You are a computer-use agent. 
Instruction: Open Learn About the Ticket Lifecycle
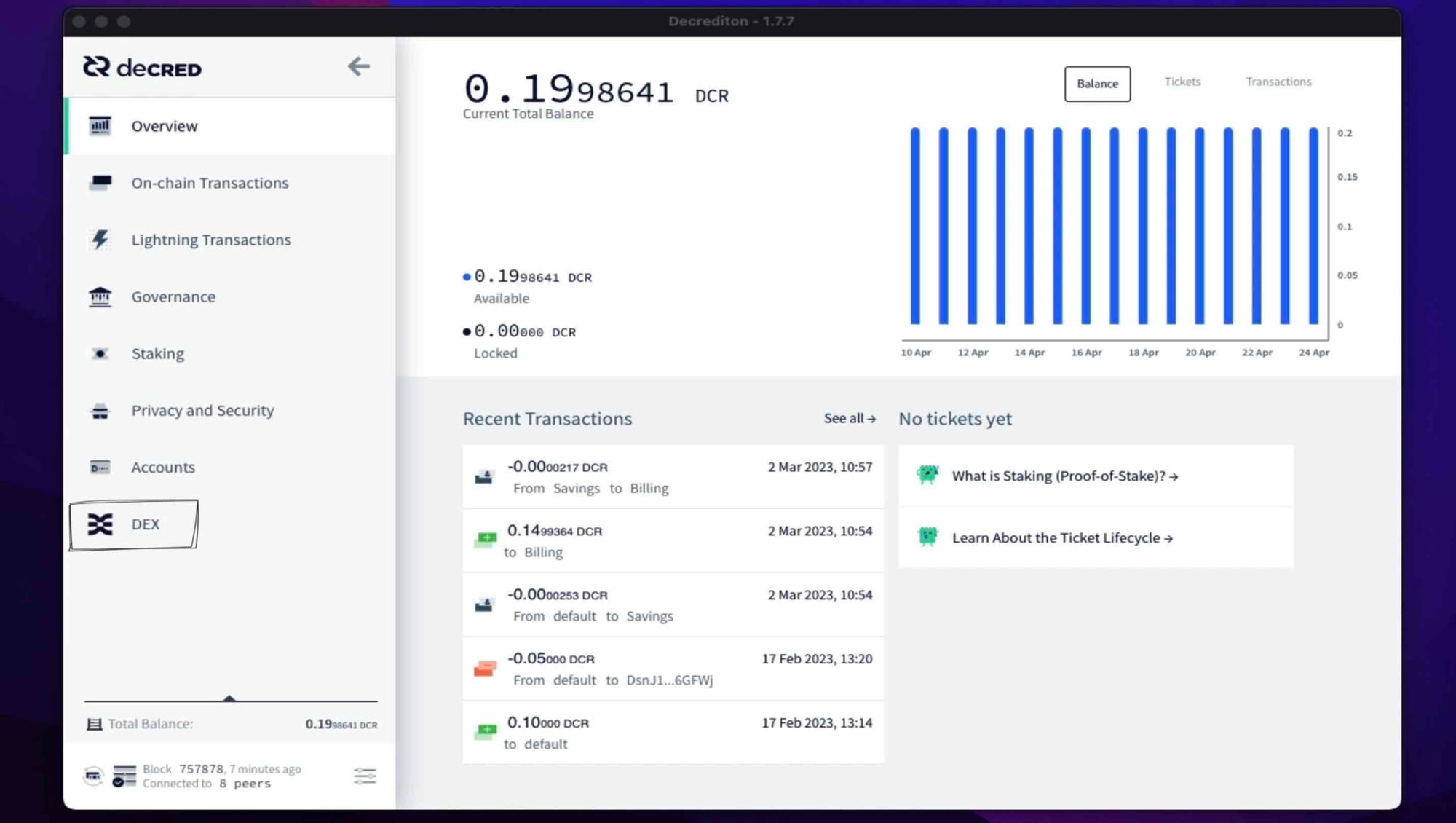coord(1062,537)
